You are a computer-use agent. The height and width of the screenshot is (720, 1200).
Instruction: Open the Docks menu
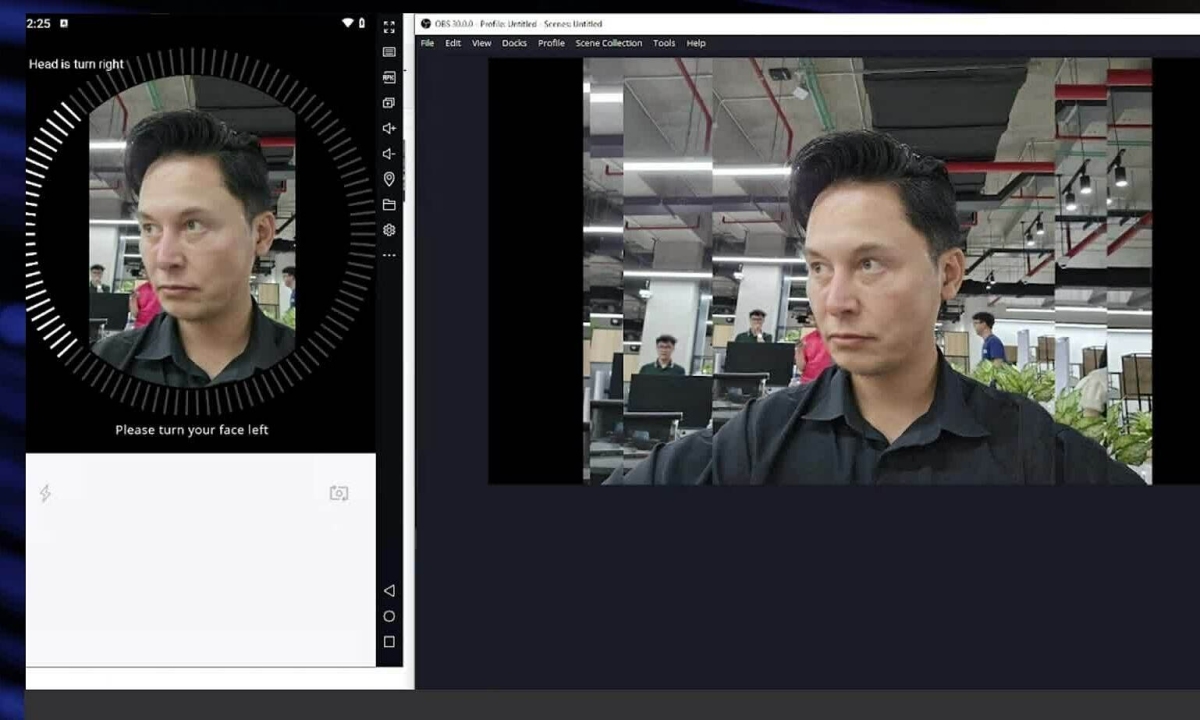514,43
